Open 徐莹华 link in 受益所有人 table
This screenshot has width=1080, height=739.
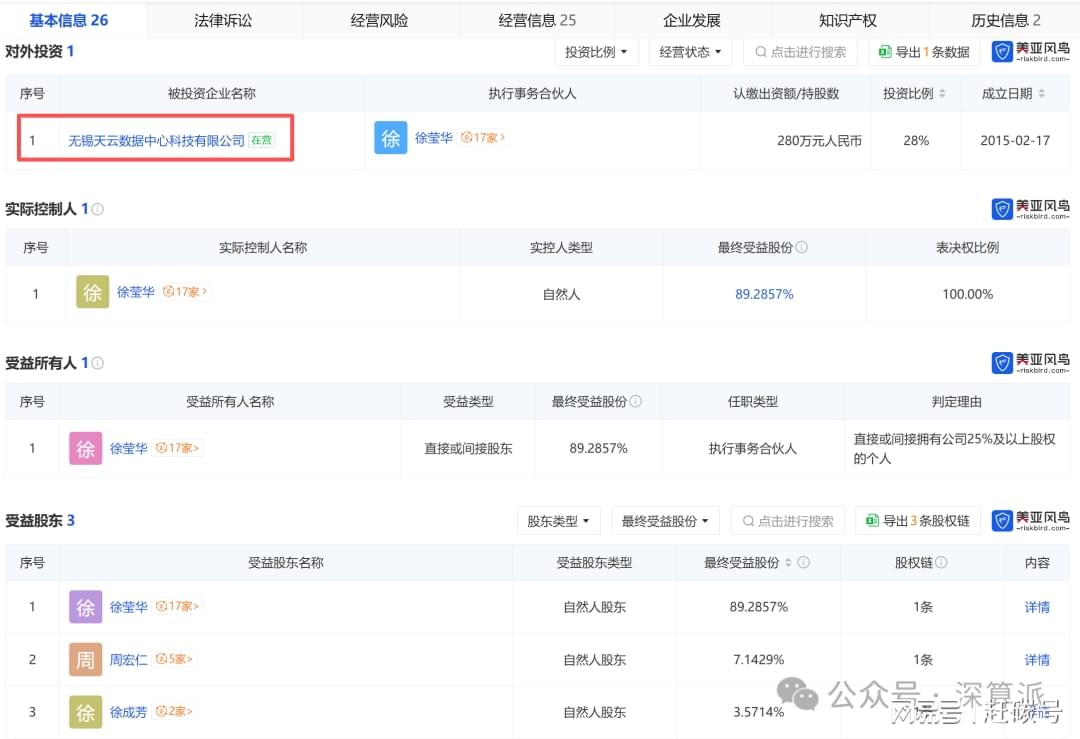pyautogui.click(x=128, y=448)
